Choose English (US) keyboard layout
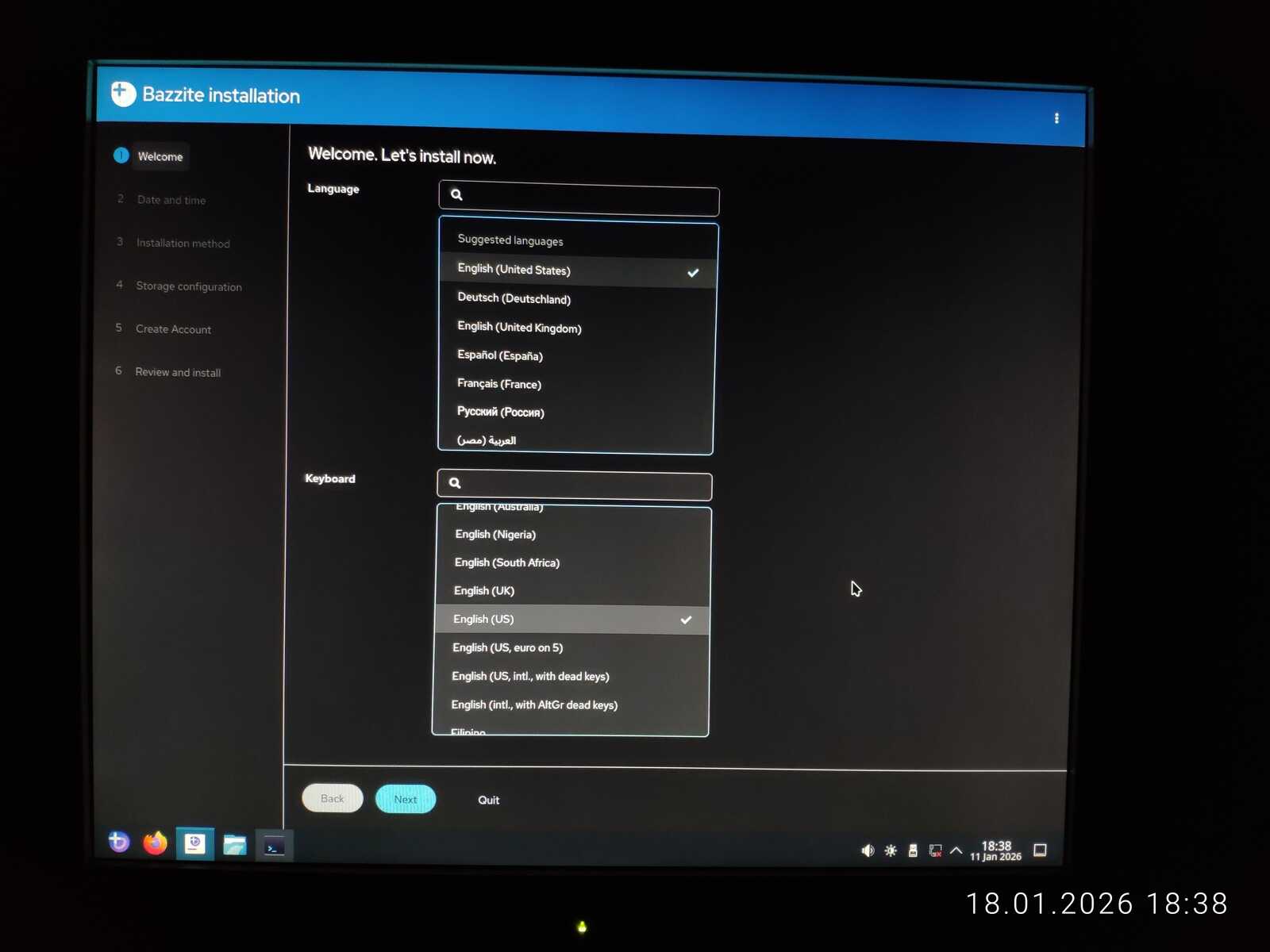1270x952 pixels. tap(572, 620)
